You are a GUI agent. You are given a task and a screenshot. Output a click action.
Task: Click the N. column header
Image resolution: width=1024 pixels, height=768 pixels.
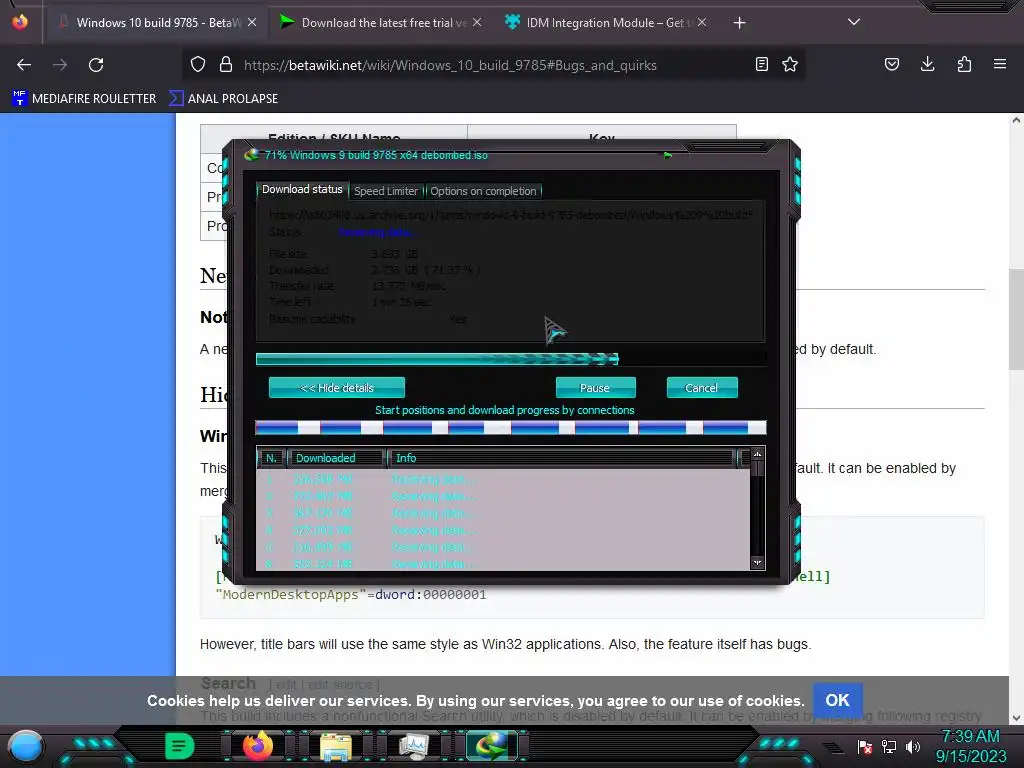[272, 458]
